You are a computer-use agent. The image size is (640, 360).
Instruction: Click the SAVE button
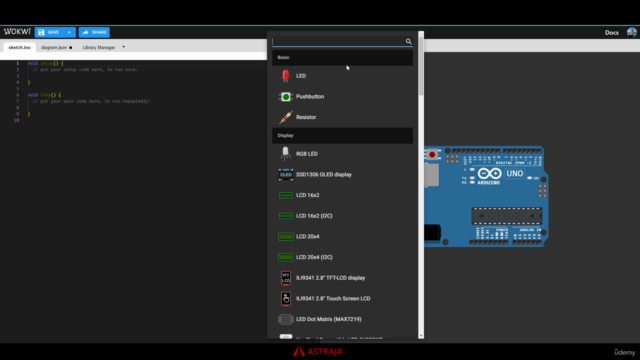[x=49, y=32]
